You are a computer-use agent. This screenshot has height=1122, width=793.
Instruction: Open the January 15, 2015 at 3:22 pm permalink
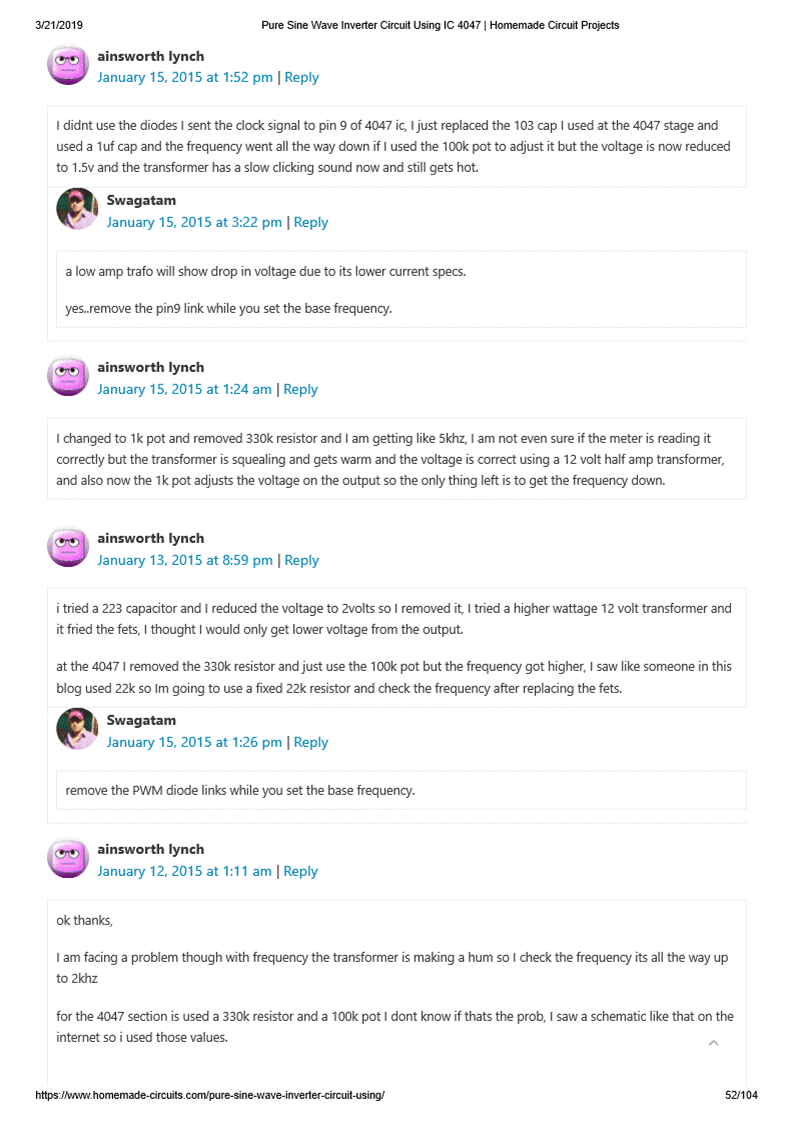(194, 222)
